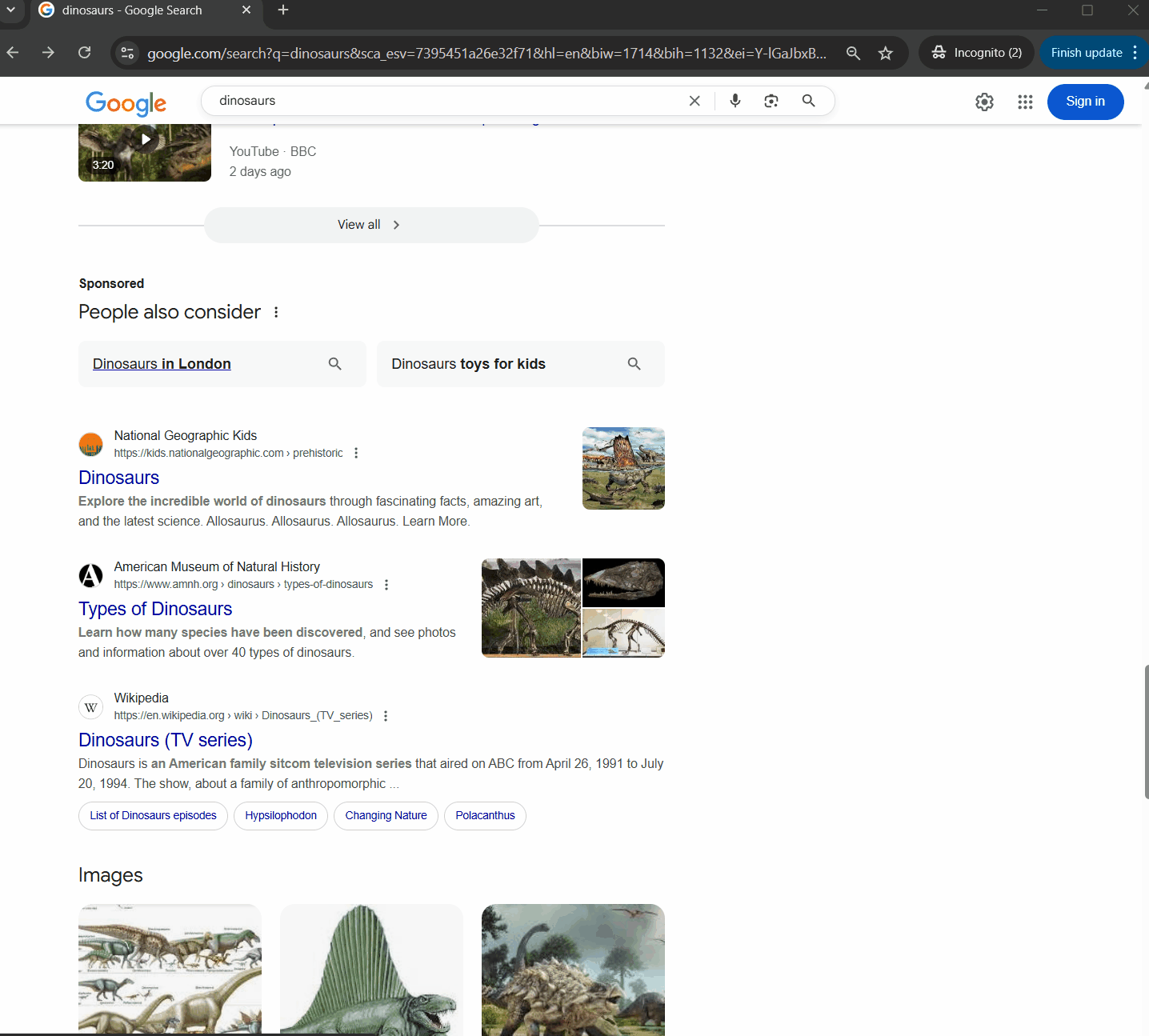Open more options for Wikipedia result
The image size is (1149, 1036).
[x=386, y=716]
